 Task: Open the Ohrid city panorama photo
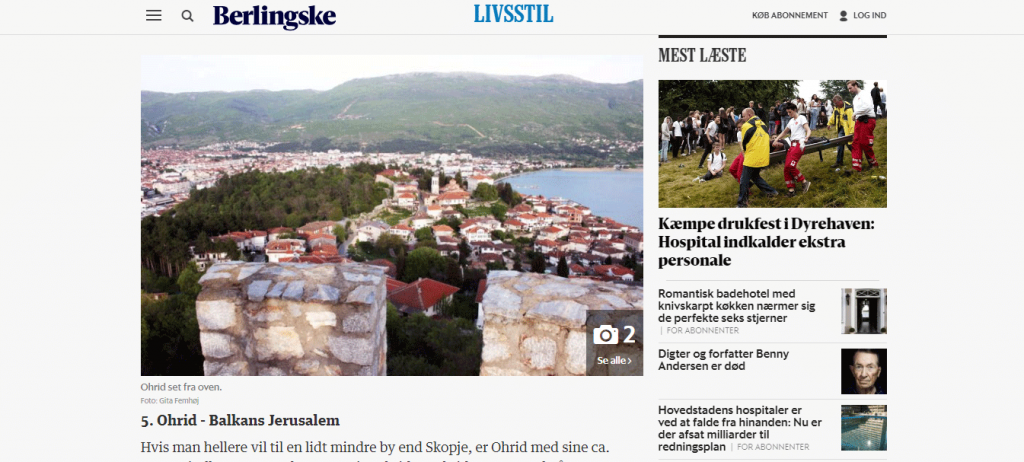pos(392,215)
